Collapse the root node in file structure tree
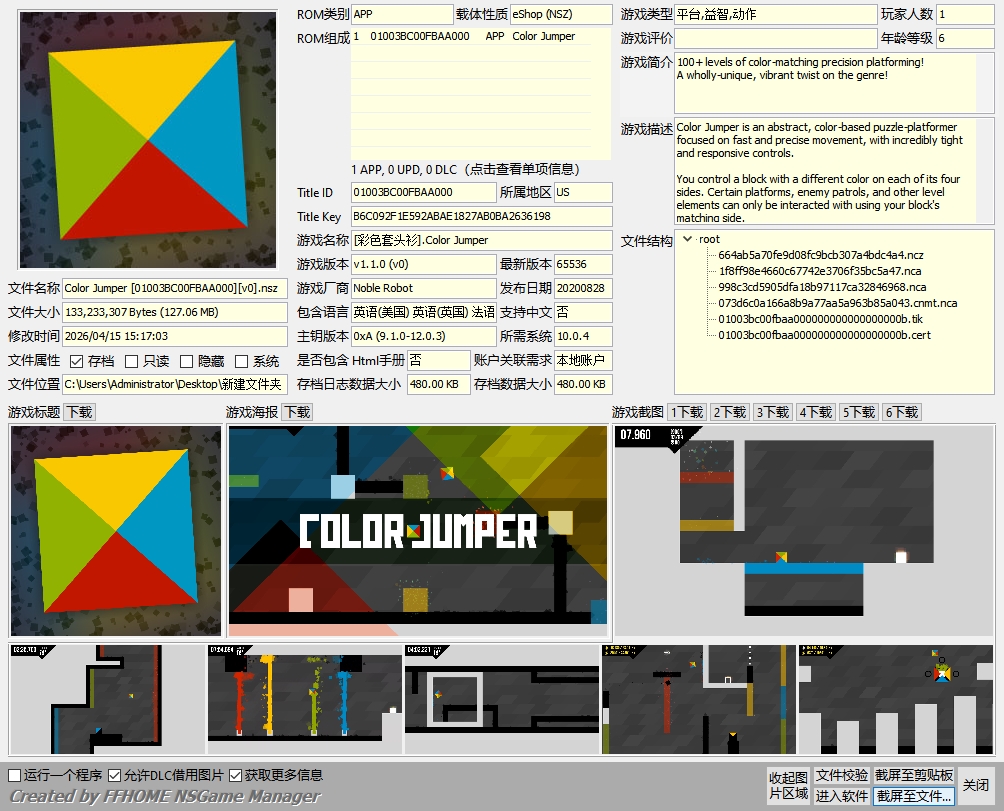1004x811 pixels. click(687, 239)
